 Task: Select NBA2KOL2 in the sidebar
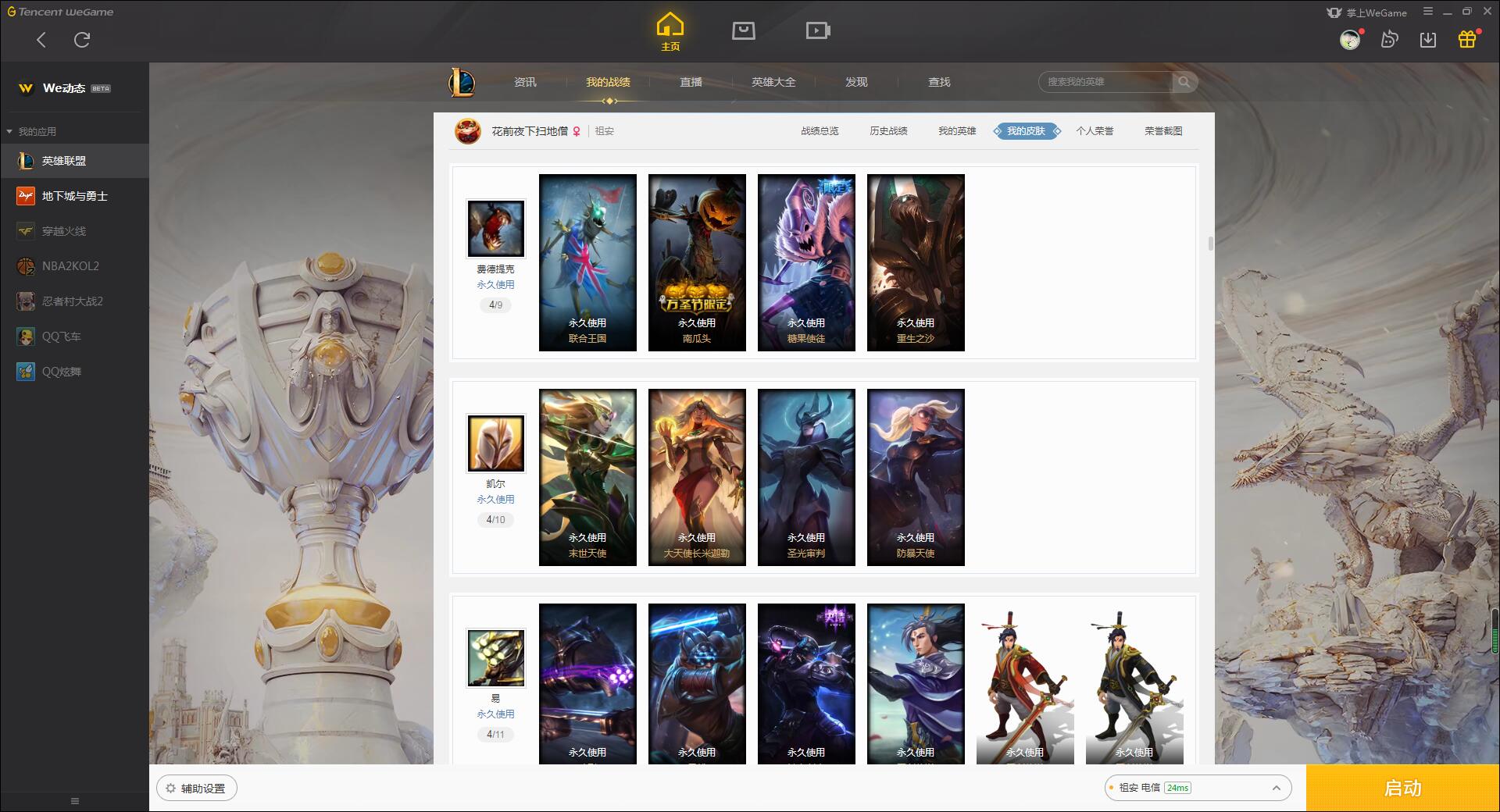(74, 266)
